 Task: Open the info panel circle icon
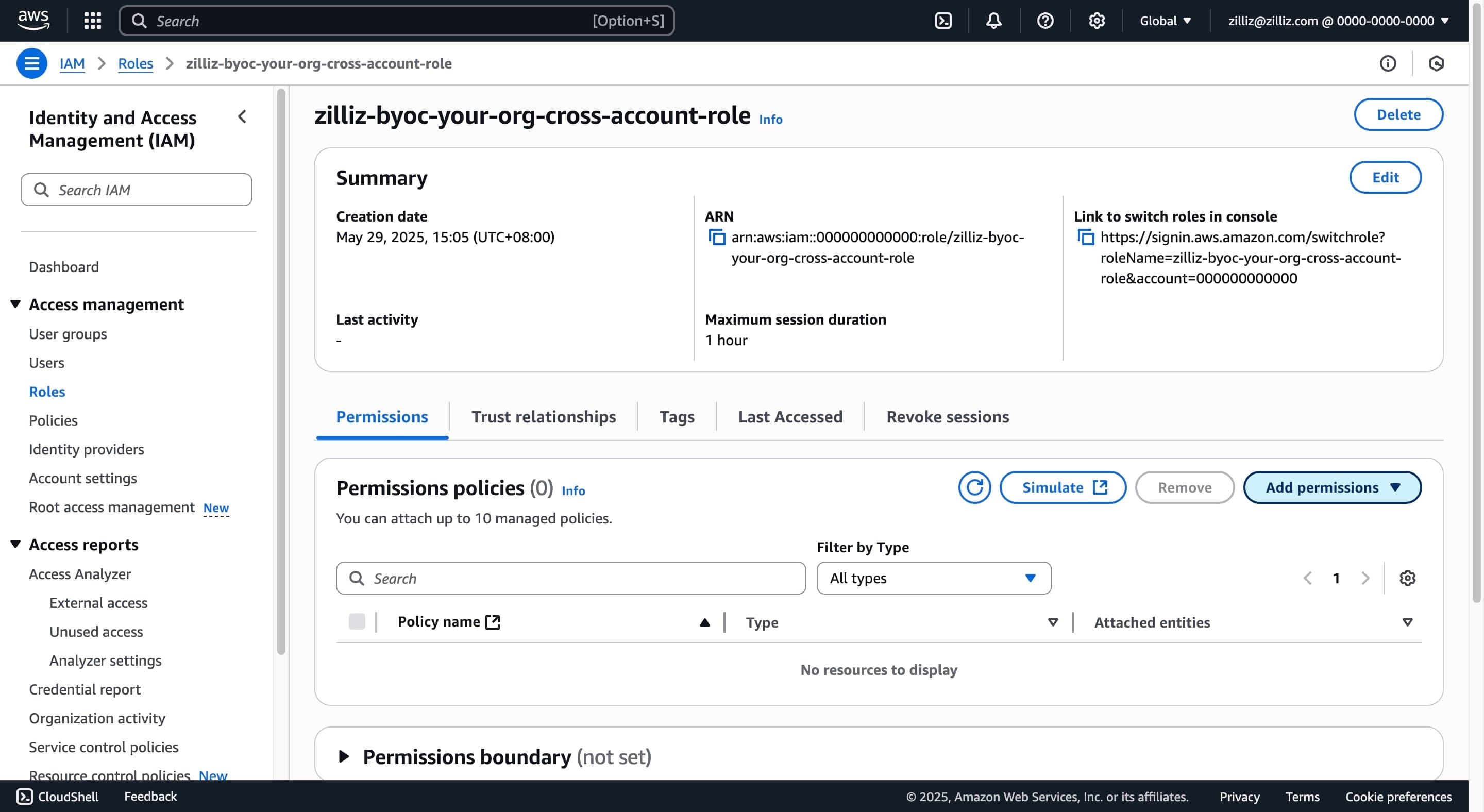point(1388,63)
